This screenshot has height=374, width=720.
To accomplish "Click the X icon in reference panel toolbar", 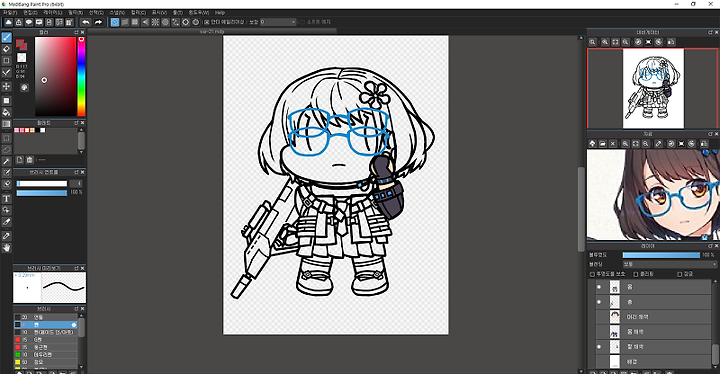I will (x=613, y=144).
